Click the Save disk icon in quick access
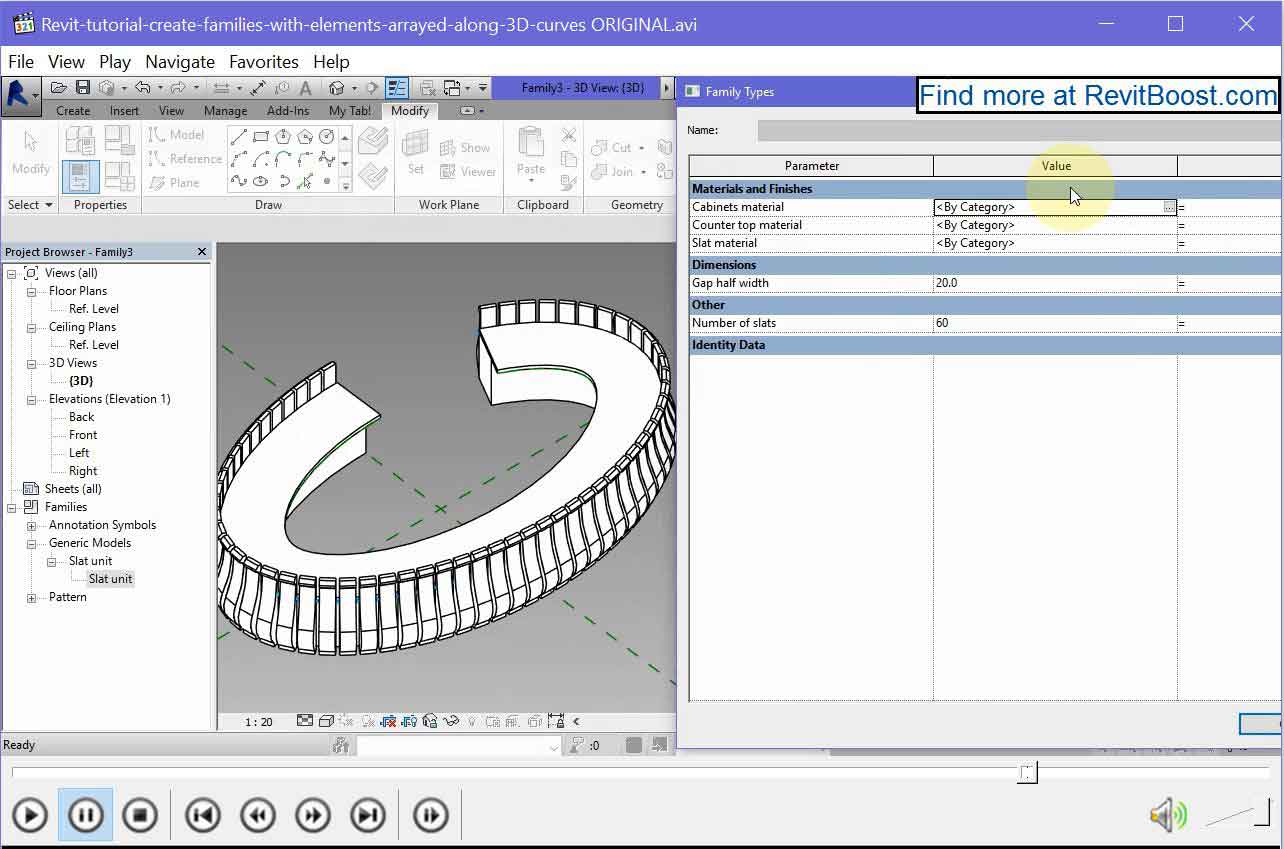Viewport: 1284px width, 849px height. click(x=83, y=88)
